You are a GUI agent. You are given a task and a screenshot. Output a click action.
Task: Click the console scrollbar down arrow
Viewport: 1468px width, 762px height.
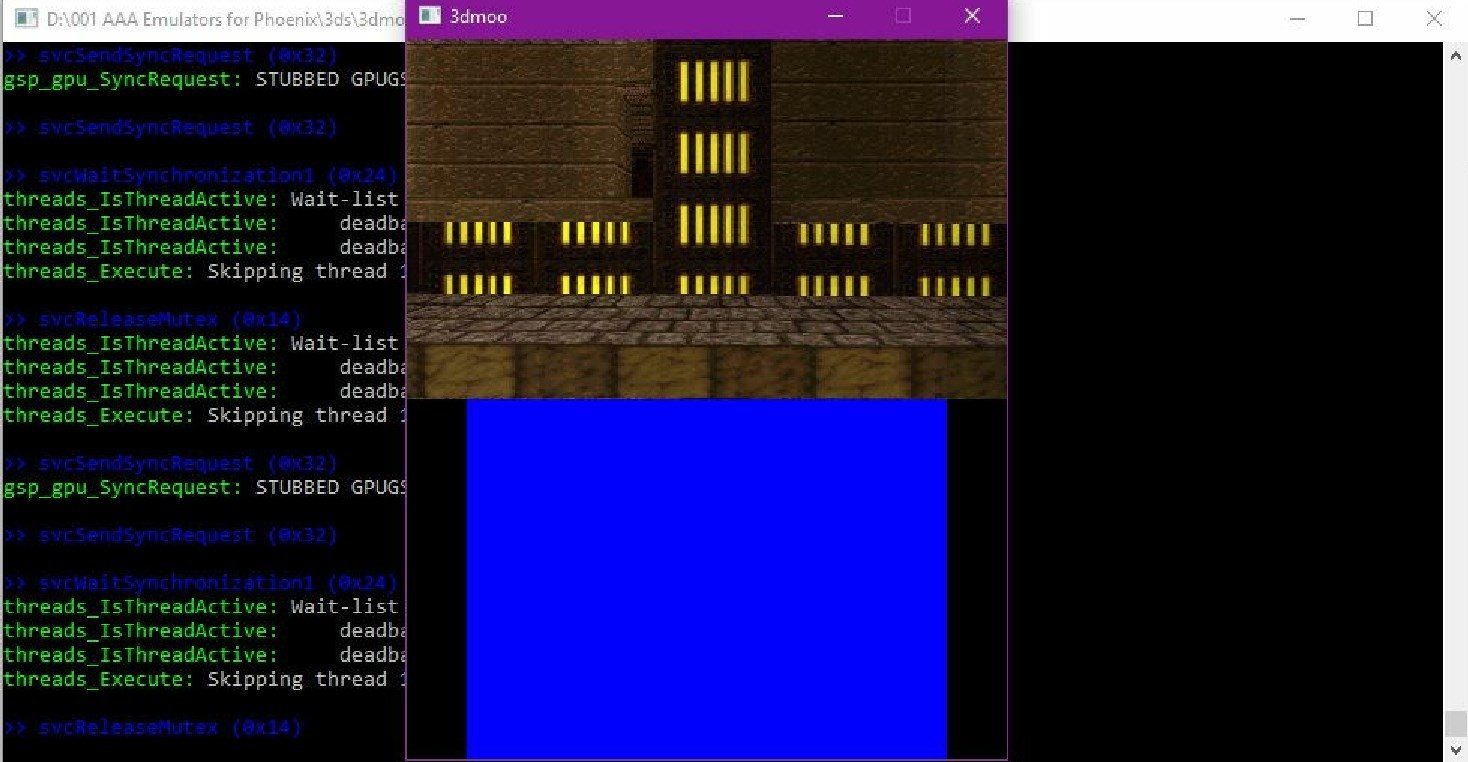click(1457, 749)
